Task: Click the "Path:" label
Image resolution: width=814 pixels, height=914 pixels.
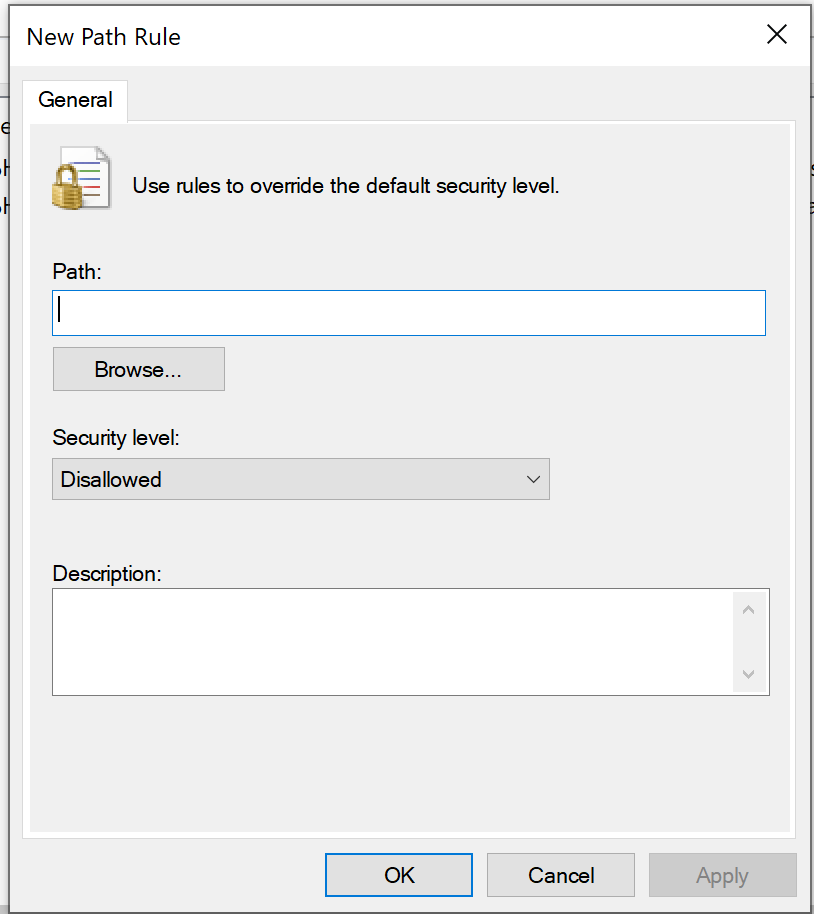Action: pos(77,271)
